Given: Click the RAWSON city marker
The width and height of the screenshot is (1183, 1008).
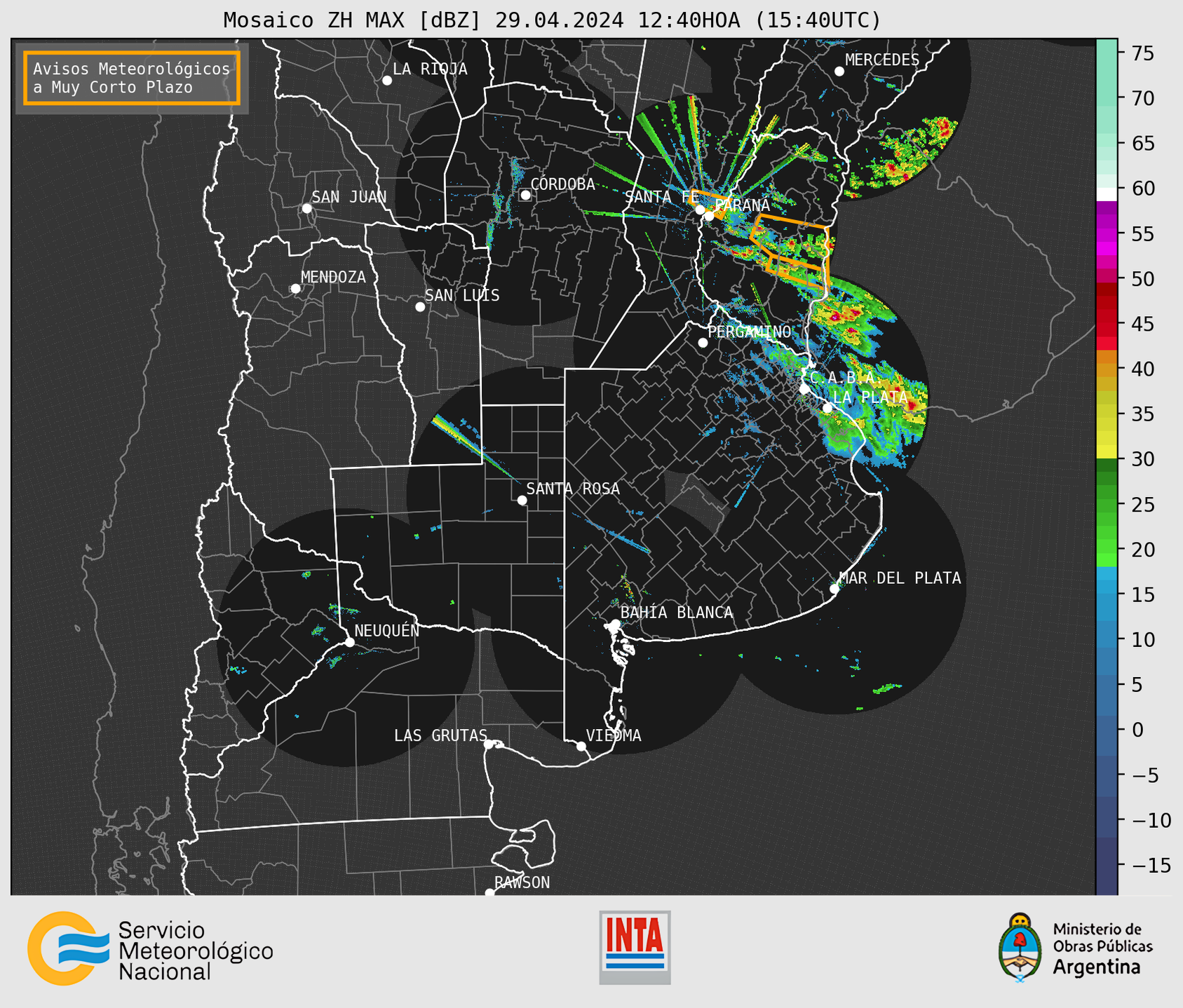Looking at the screenshot, I should point(489,893).
